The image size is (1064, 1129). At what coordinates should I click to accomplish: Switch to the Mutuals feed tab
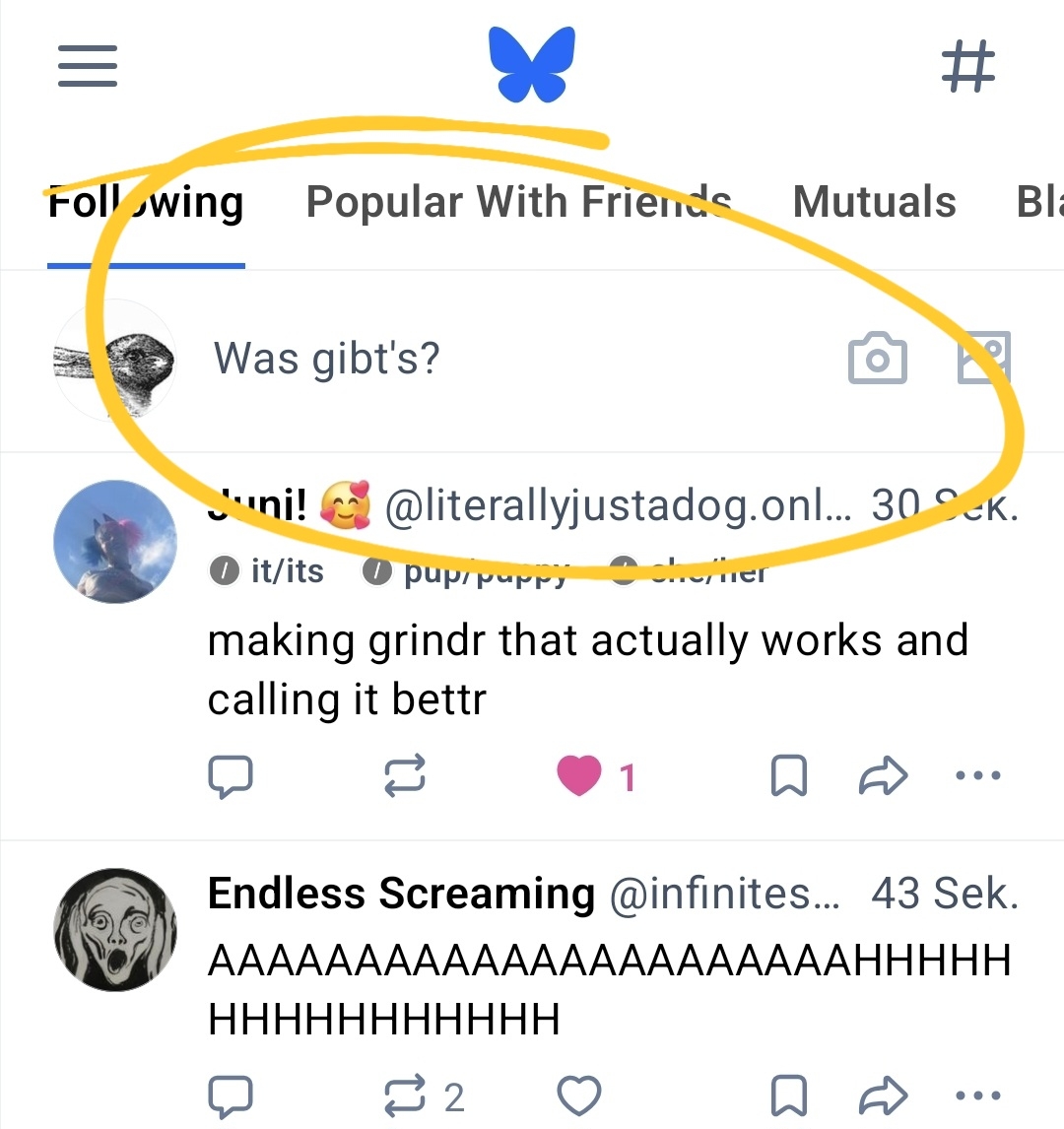coord(874,202)
